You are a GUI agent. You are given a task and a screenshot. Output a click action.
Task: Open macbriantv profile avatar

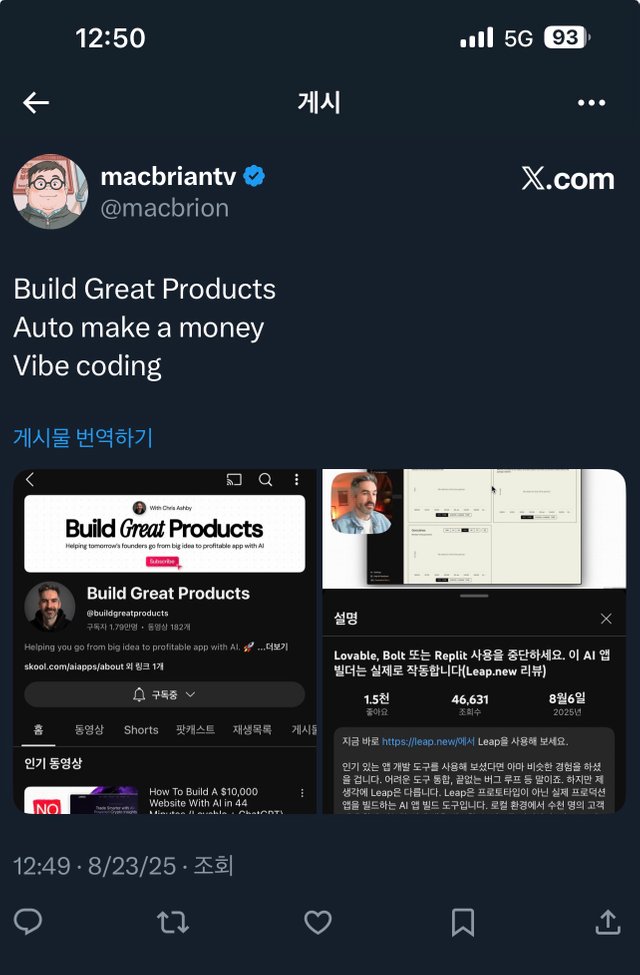[x=50, y=192]
